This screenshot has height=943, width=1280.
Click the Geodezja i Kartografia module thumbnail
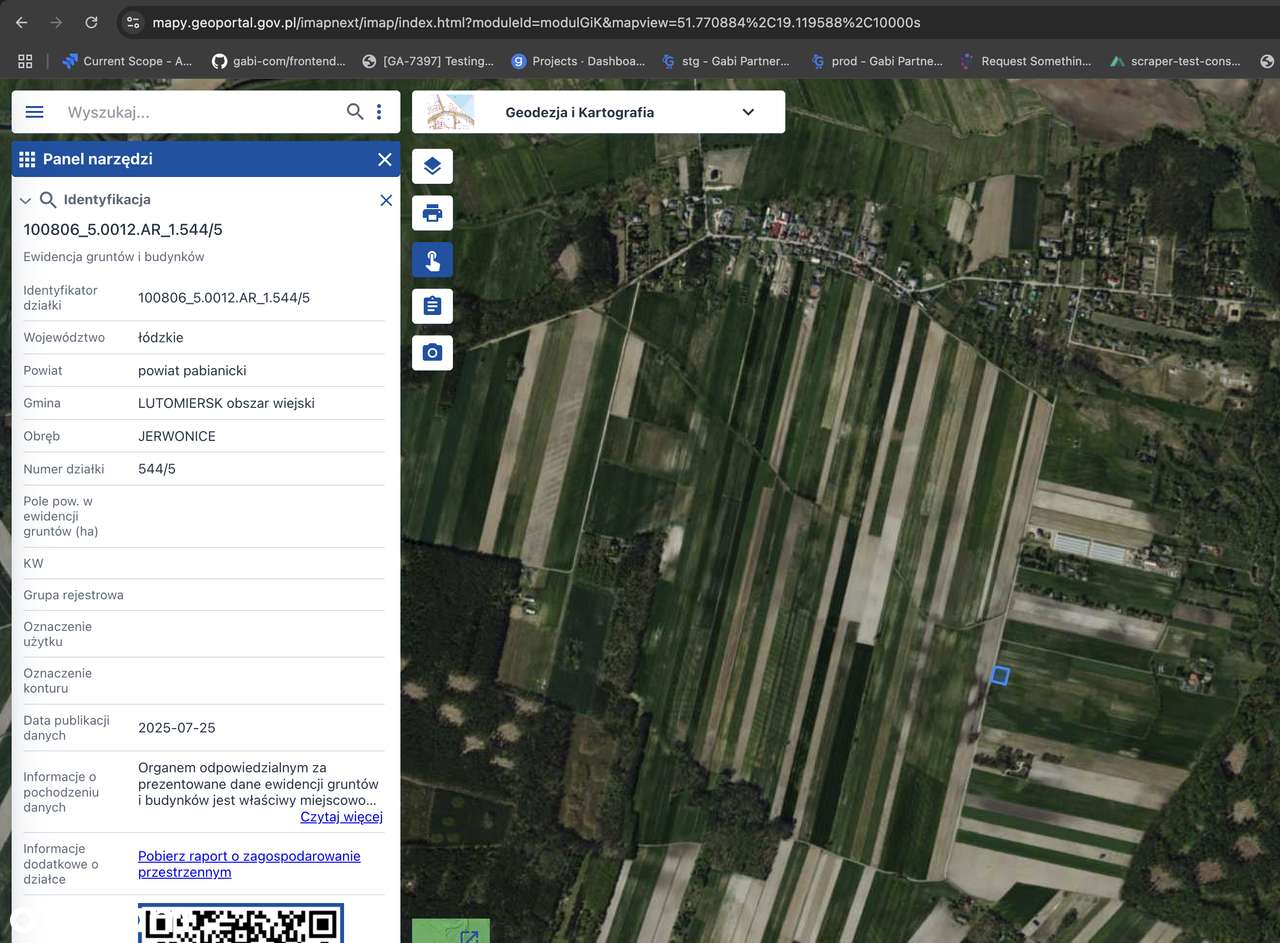450,112
